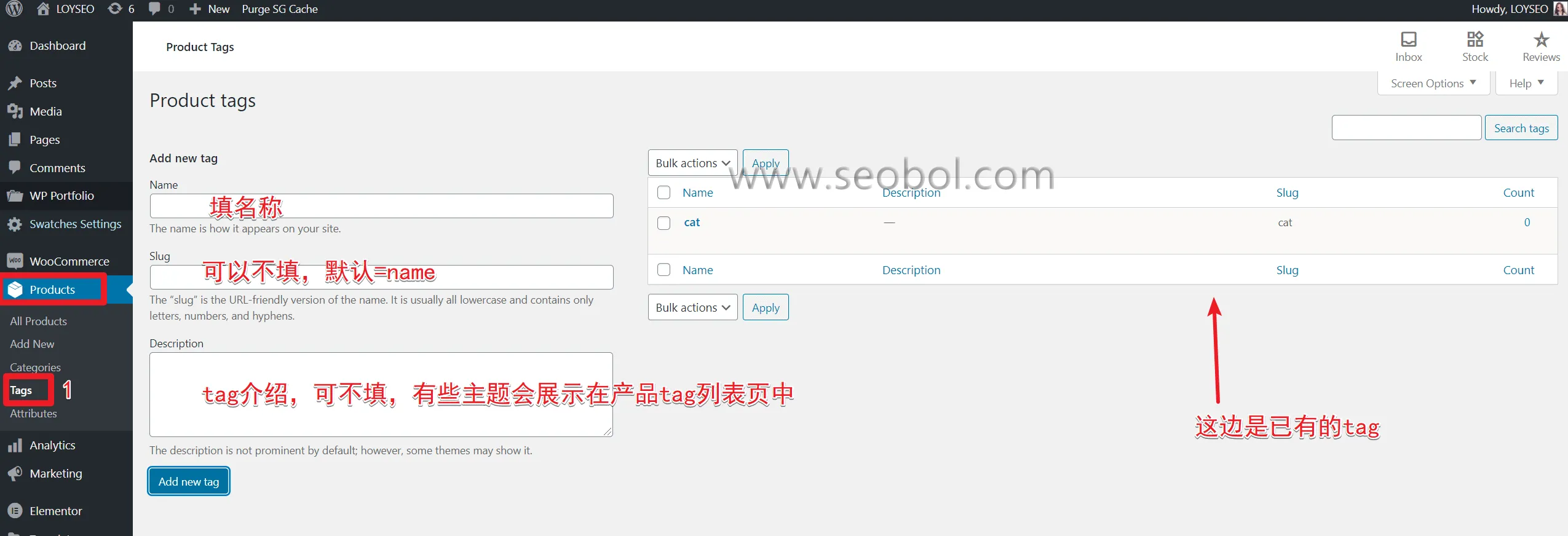Open Categories submenu item
Image resolution: width=1568 pixels, height=536 pixels.
click(35, 368)
